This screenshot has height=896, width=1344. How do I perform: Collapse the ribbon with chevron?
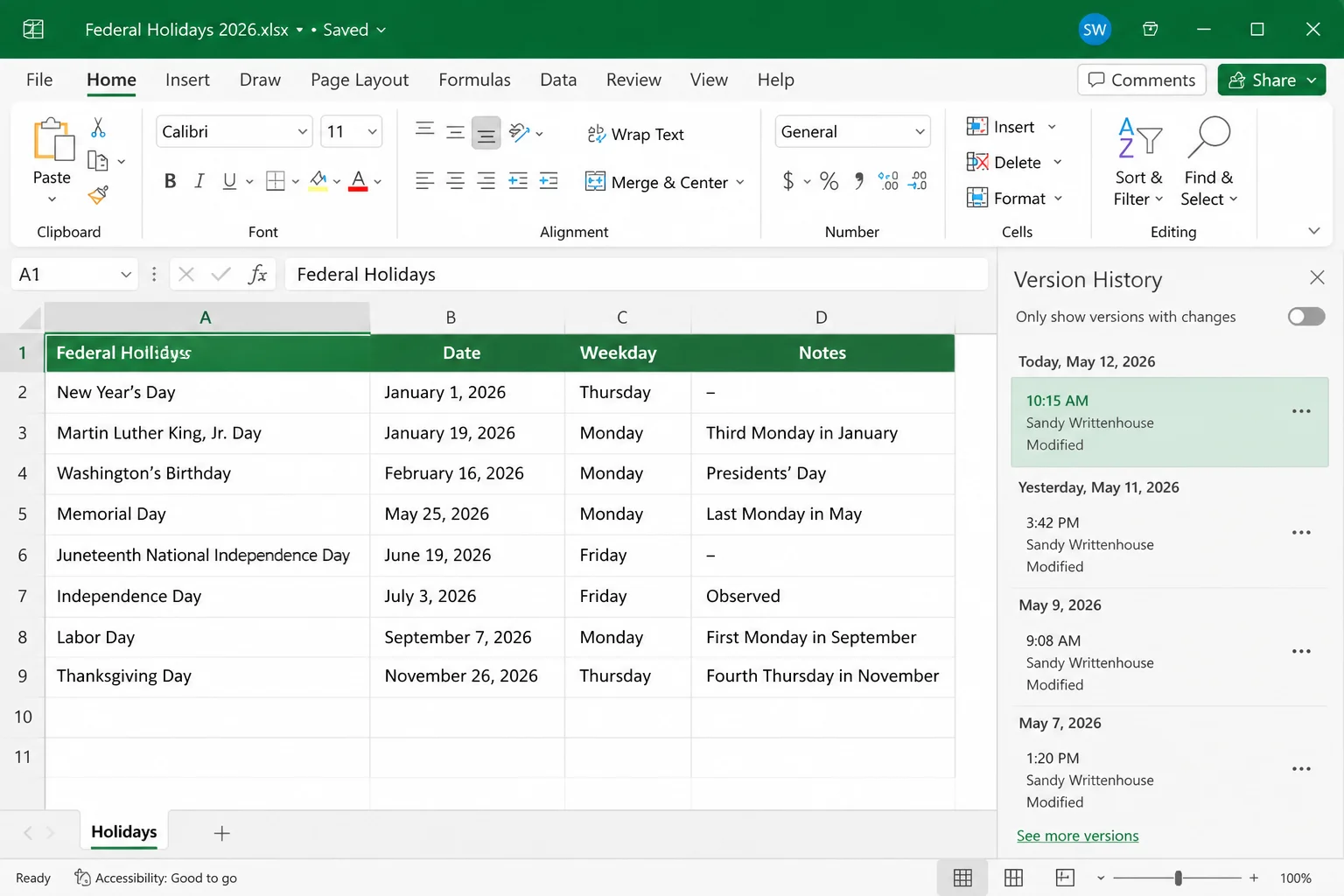tap(1313, 231)
